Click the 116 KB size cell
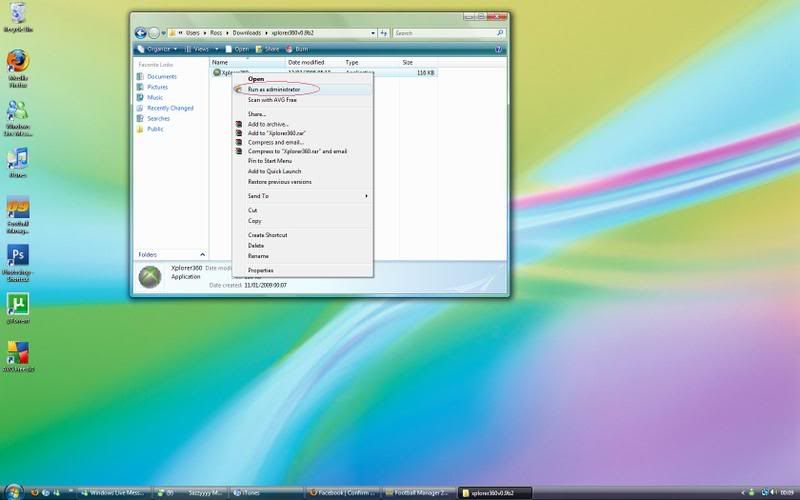Viewport: 800px width, 500px height. 426,73
